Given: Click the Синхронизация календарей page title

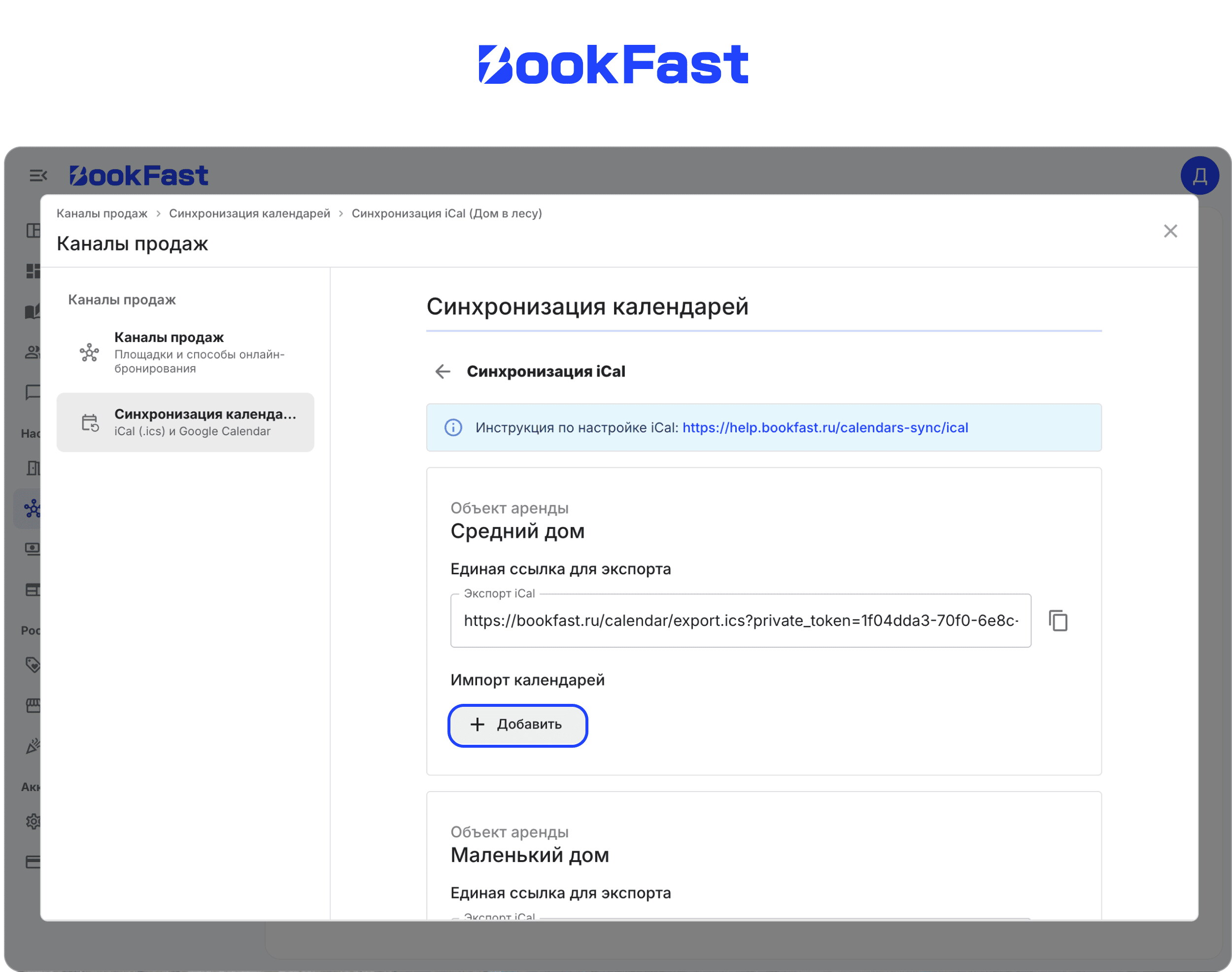Looking at the screenshot, I should click(x=587, y=307).
